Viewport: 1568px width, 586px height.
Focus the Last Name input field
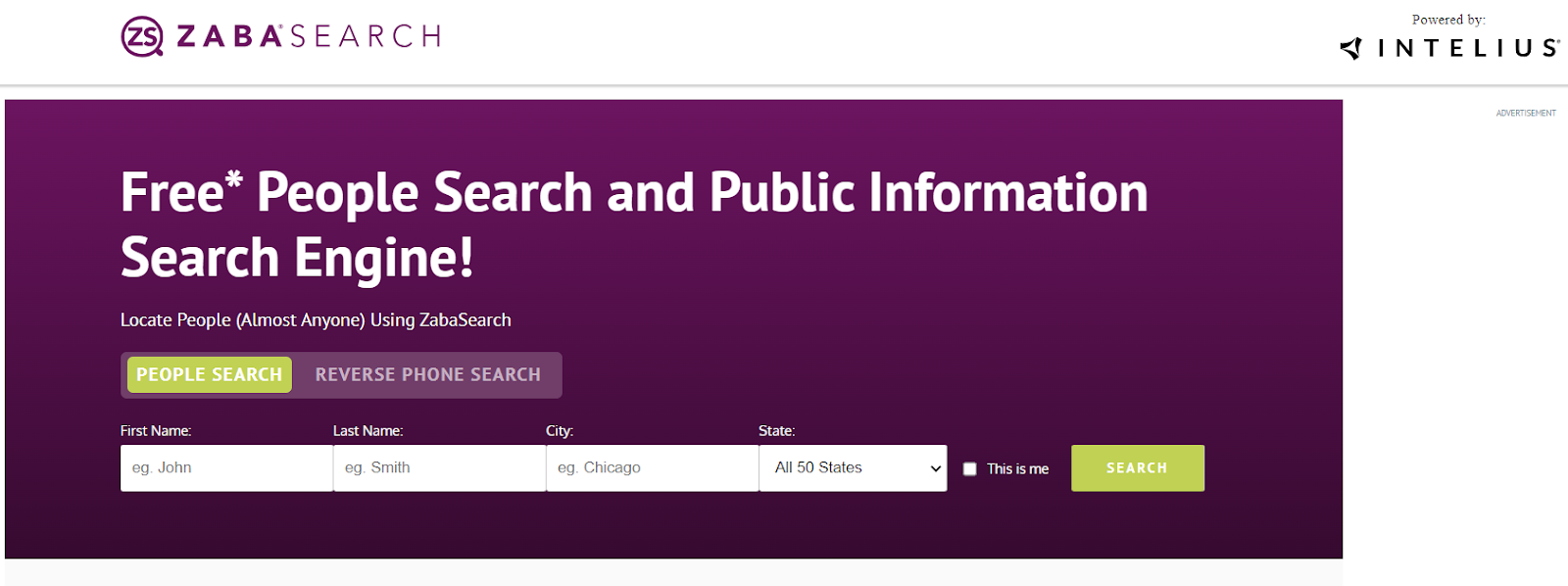(439, 467)
